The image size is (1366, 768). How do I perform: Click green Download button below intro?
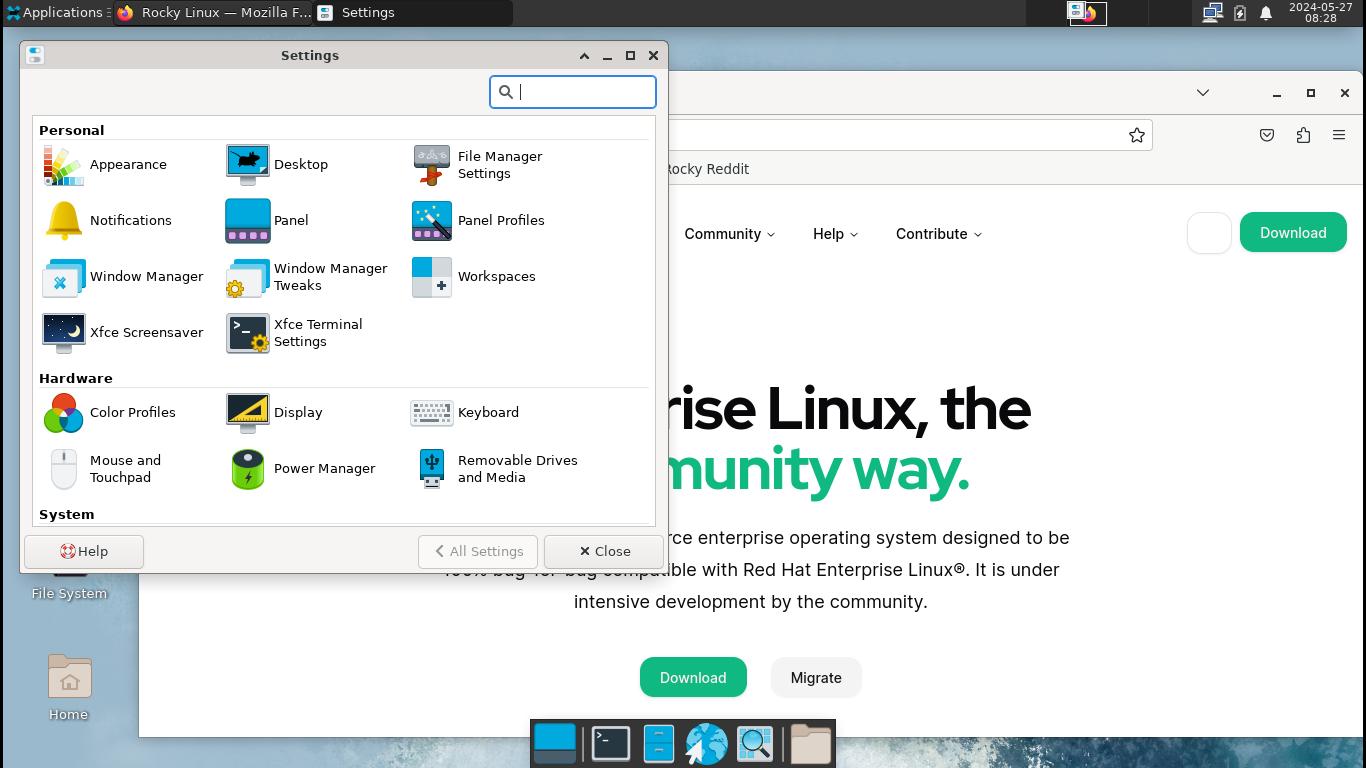click(x=693, y=677)
